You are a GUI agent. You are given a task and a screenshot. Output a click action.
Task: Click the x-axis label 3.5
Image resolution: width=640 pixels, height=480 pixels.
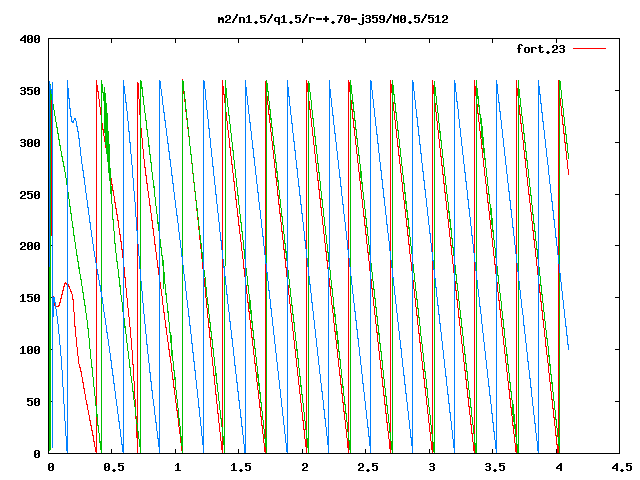pos(494,467)
